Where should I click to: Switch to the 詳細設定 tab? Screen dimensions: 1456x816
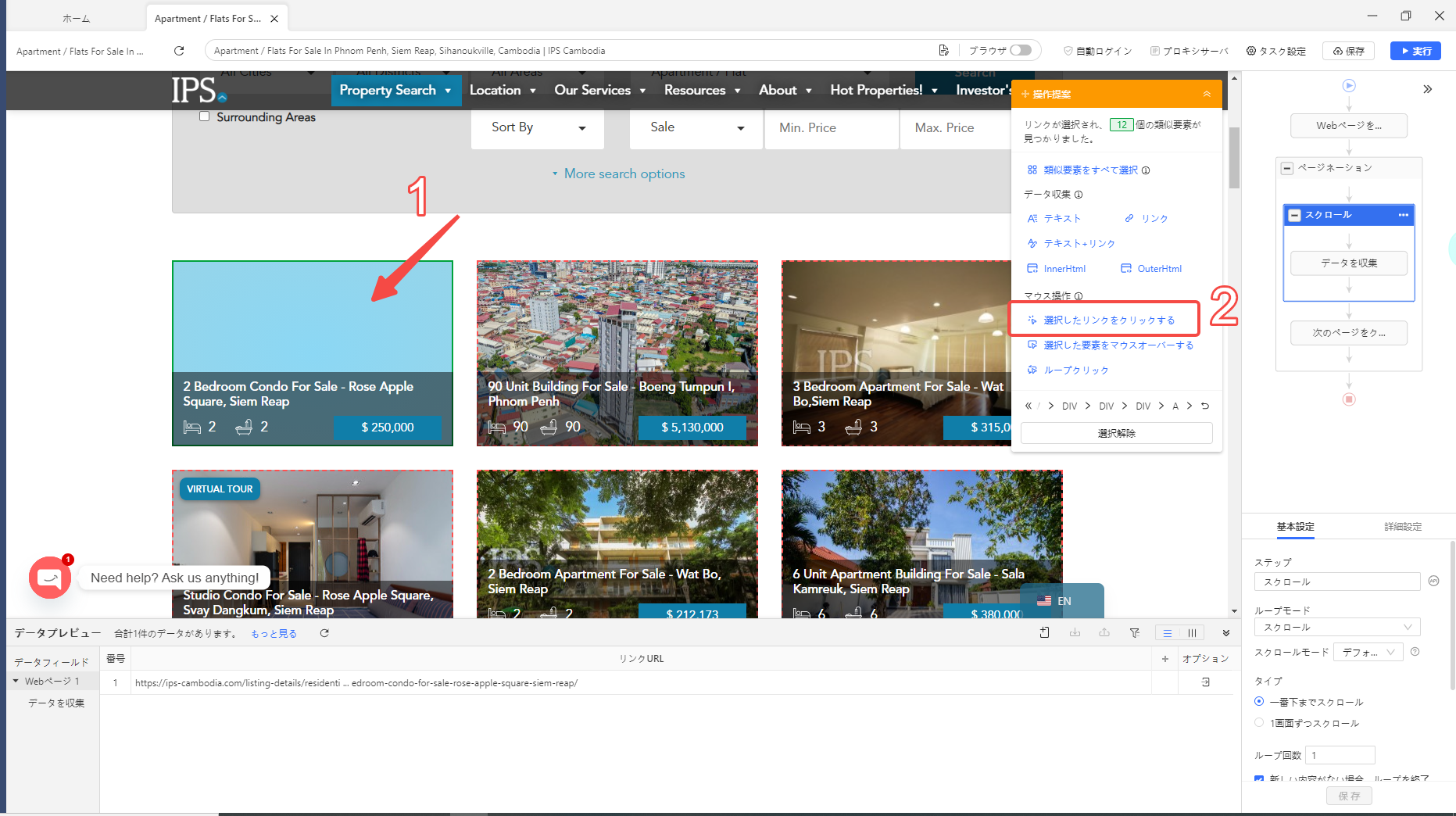1402,527
